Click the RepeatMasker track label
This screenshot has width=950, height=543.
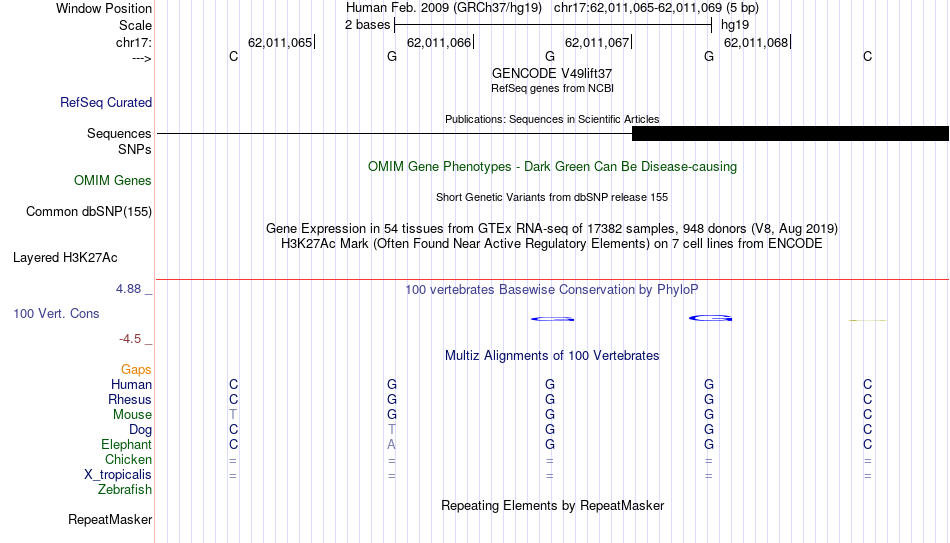point(110,519)
